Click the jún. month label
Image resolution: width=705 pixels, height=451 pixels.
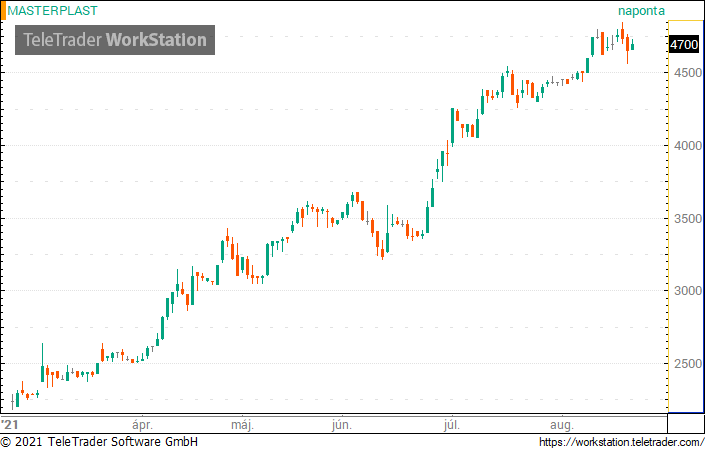coord(342,425)
